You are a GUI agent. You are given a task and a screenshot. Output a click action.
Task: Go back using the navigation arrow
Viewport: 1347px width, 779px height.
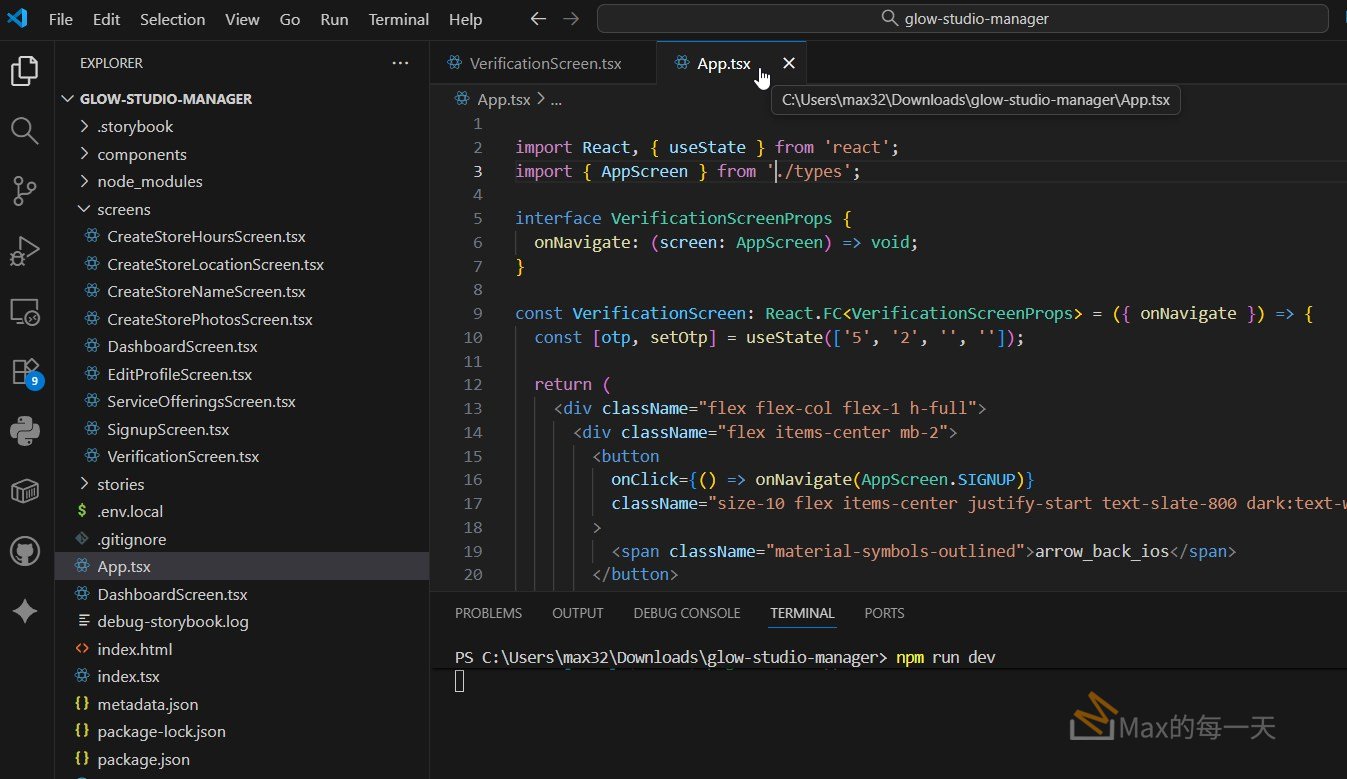538,19
